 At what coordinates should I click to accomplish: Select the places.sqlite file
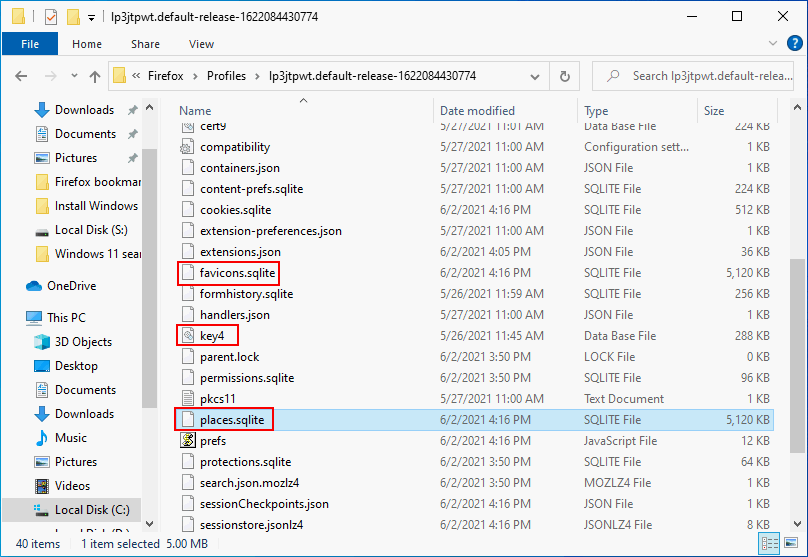(x=232, y=420)
